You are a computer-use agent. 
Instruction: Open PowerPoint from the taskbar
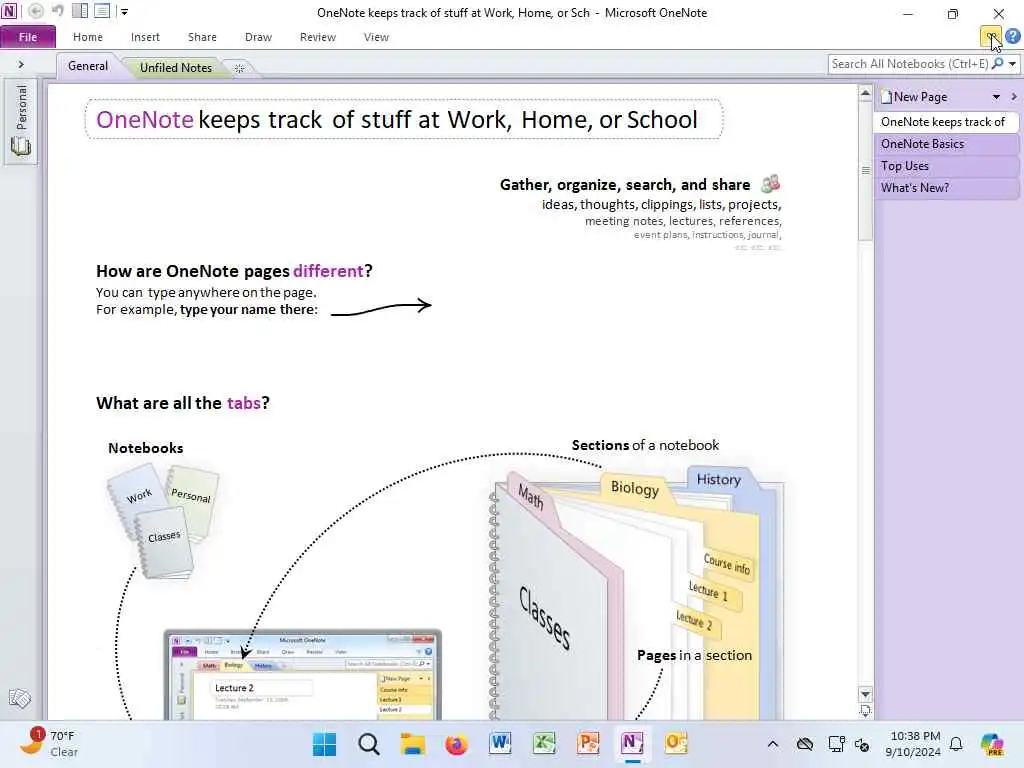coord(588,744)
